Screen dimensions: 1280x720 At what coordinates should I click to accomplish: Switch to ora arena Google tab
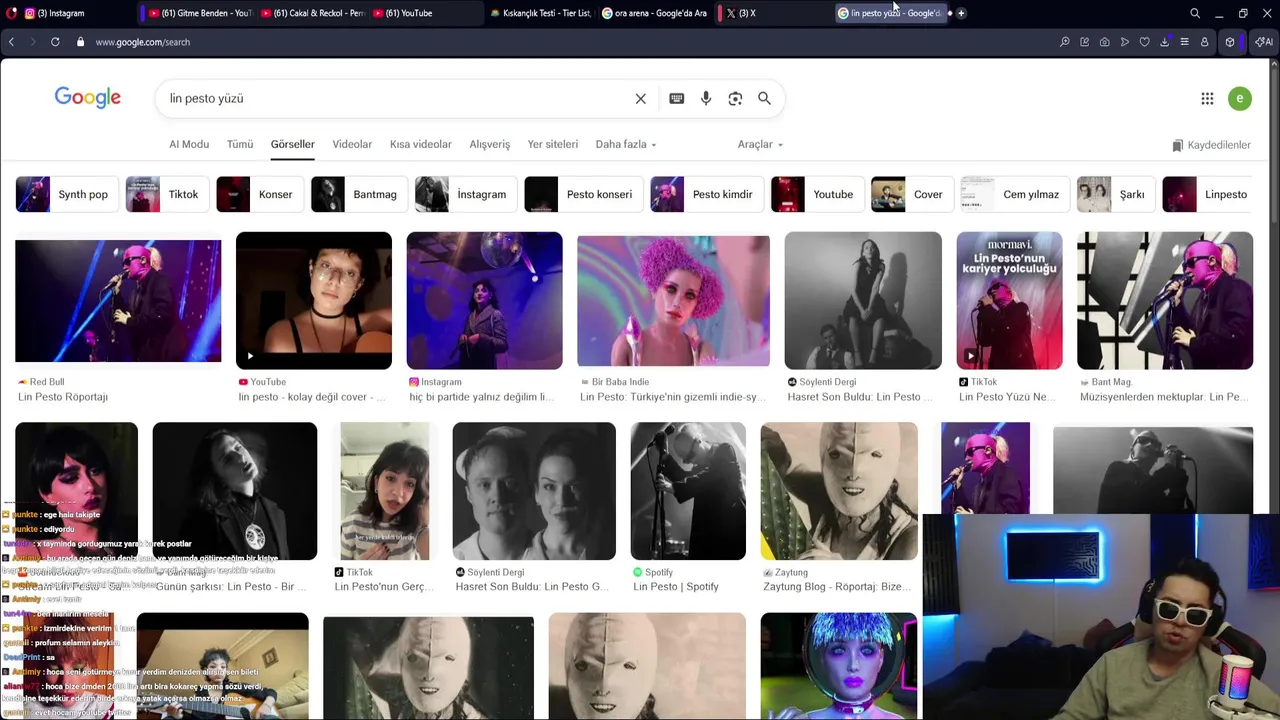[654, 13]
